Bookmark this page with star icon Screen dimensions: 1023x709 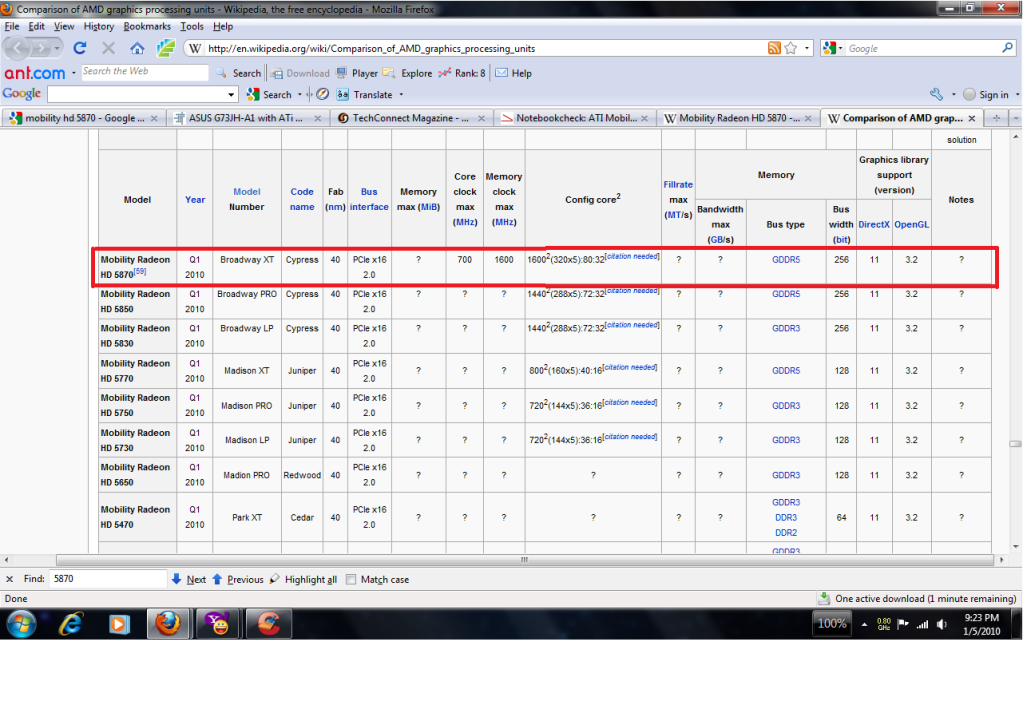pyautogui.click(x=791, y=48)
